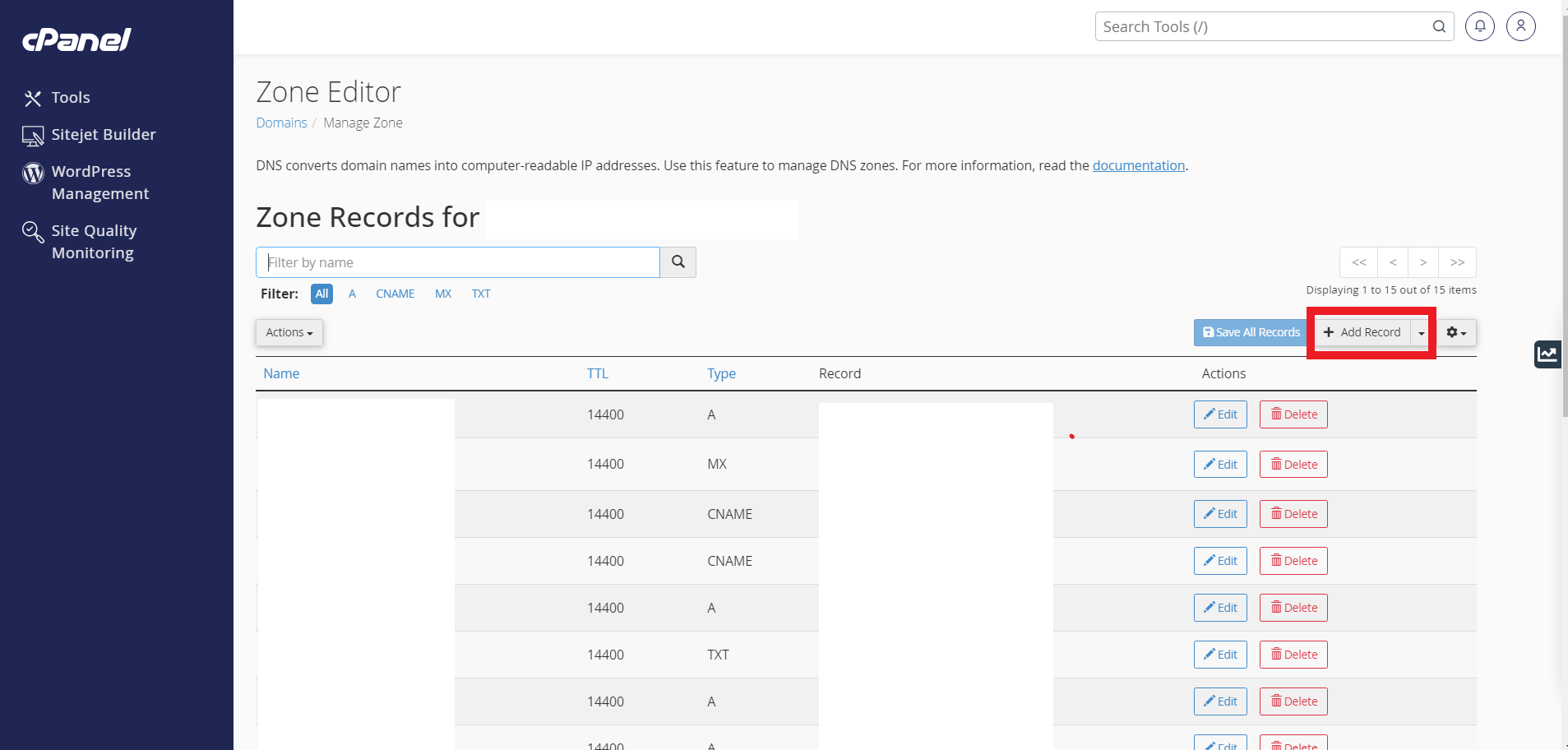The width and height of the screenshot is (1568, 750).
Task: Open Sitejet Builder in sidebar
Action: 90,135
